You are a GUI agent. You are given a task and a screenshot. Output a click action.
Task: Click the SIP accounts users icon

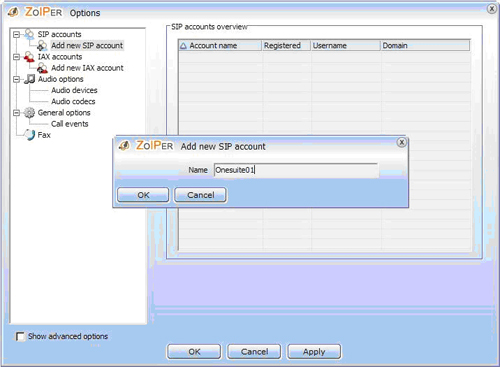pos(29,34)
